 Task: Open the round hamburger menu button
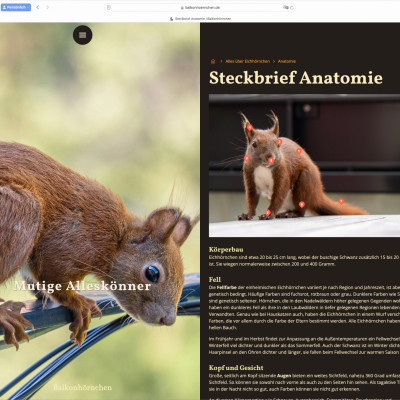pyautogui.click(x=83, y=35)
